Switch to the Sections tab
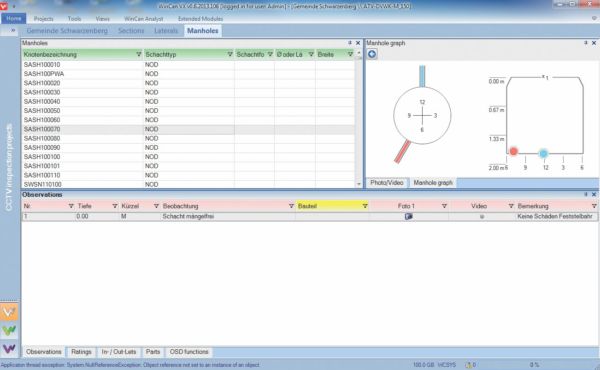Screen dimensions: 600x370 (x=131, y=31)
